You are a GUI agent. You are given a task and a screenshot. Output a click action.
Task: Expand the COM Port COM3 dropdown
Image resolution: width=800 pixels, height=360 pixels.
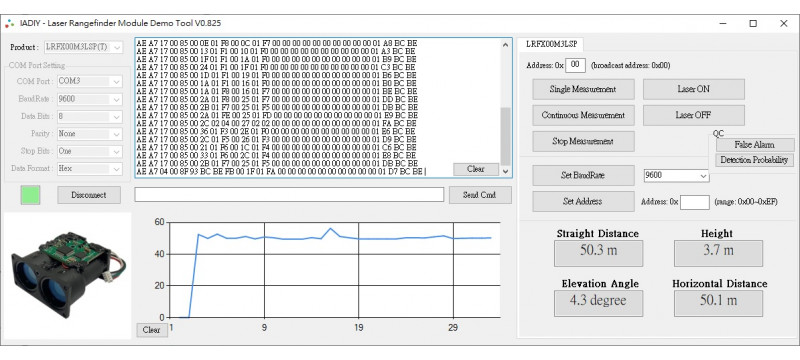coord(117,82)
